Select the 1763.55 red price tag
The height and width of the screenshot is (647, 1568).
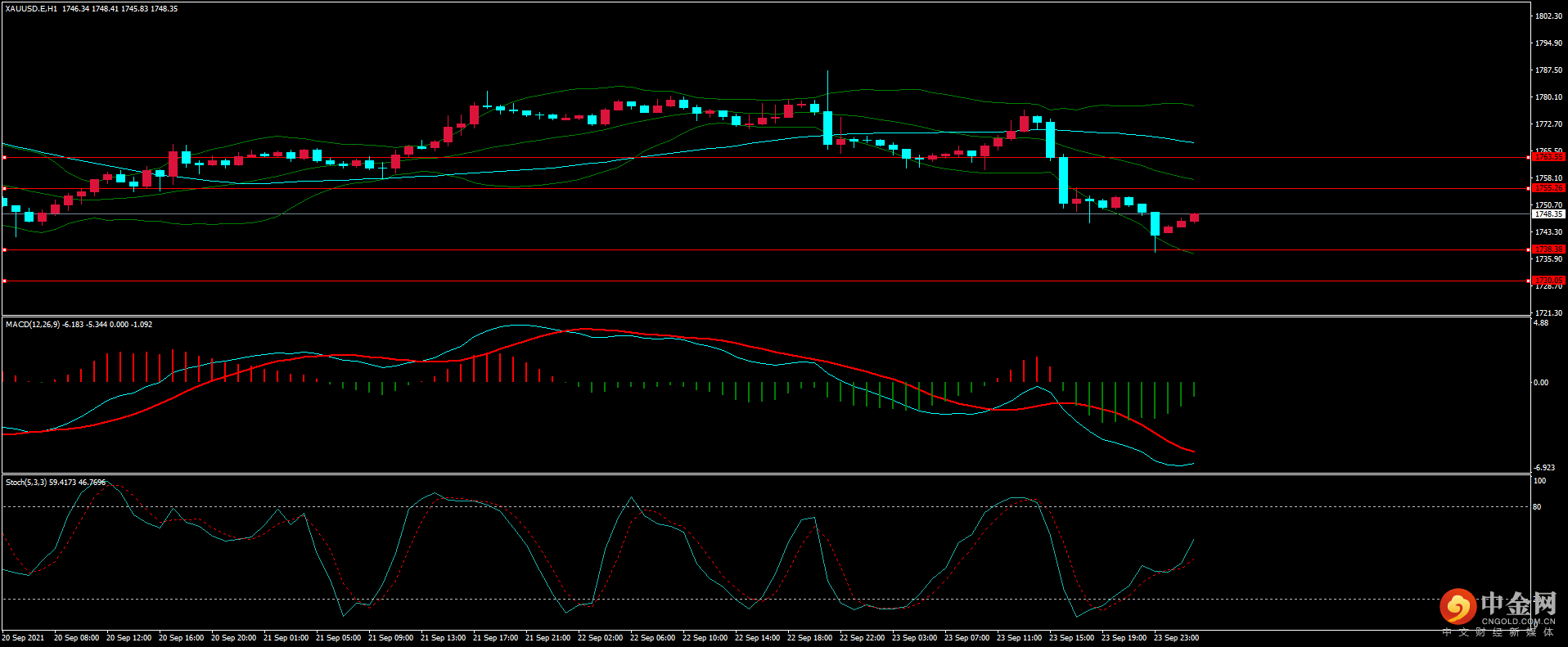coord(1548,157)
